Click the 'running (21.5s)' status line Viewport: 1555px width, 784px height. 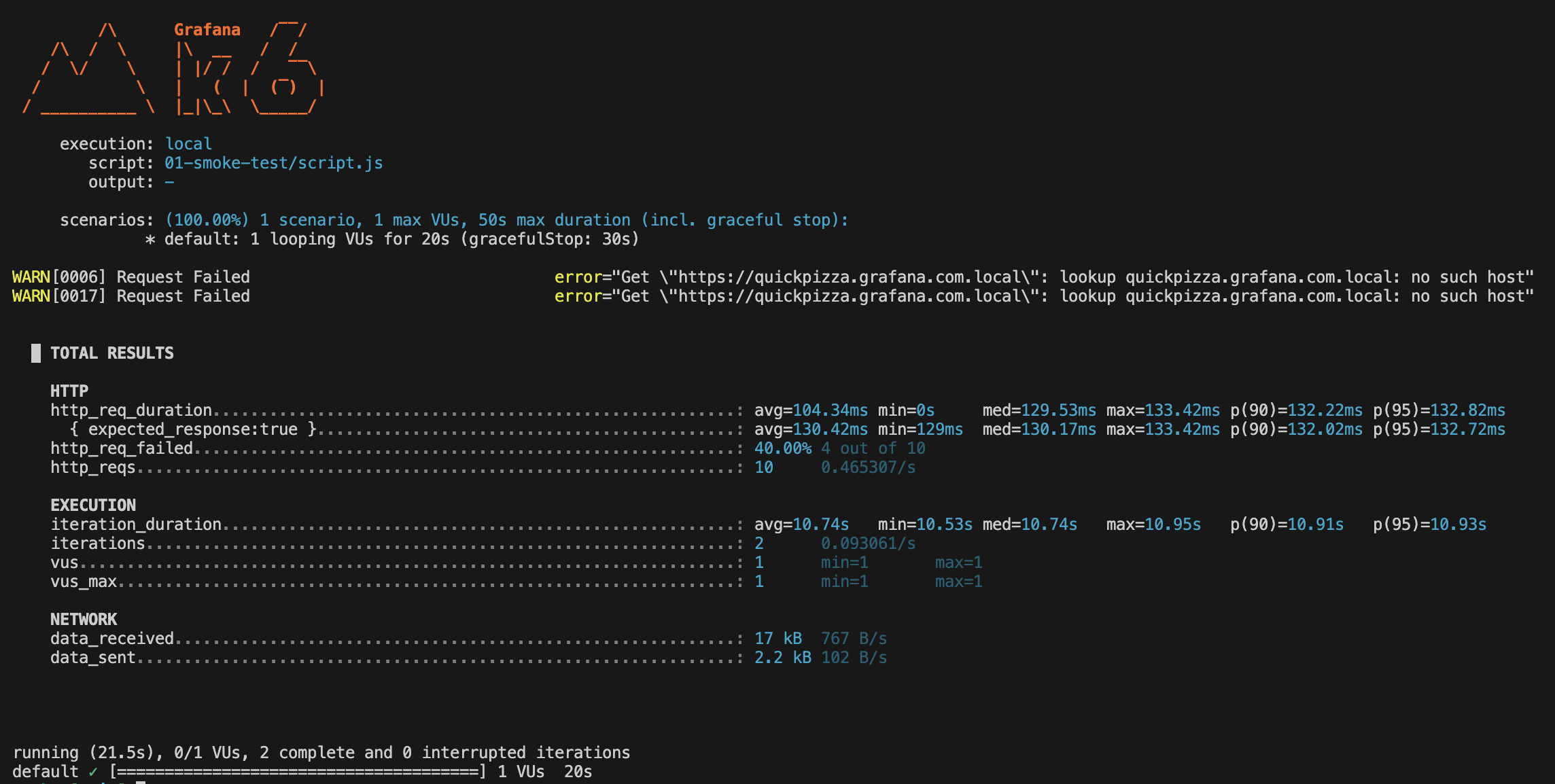(x=321, y=753)
